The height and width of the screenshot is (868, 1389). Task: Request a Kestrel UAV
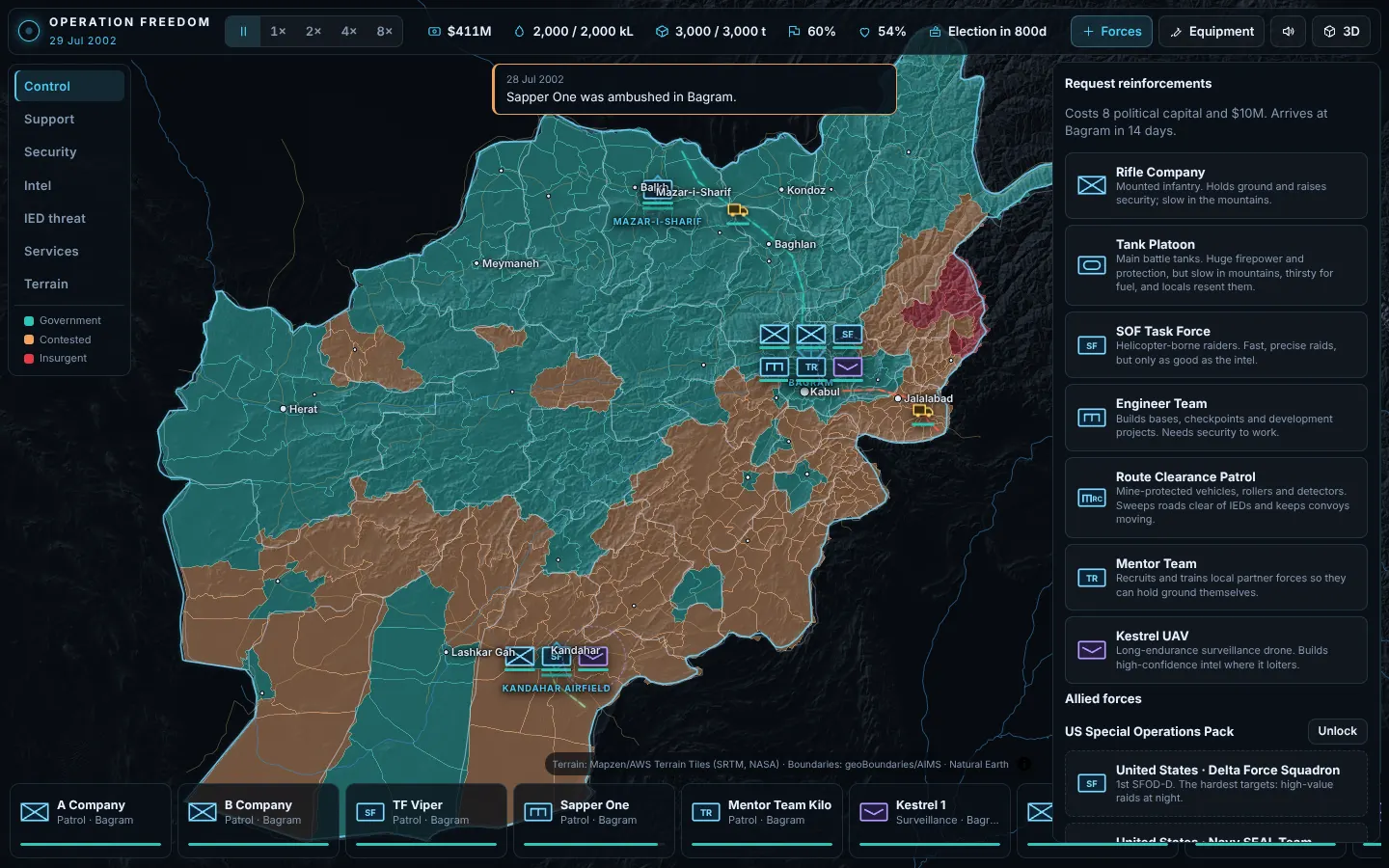click(x=1215, y=650)
